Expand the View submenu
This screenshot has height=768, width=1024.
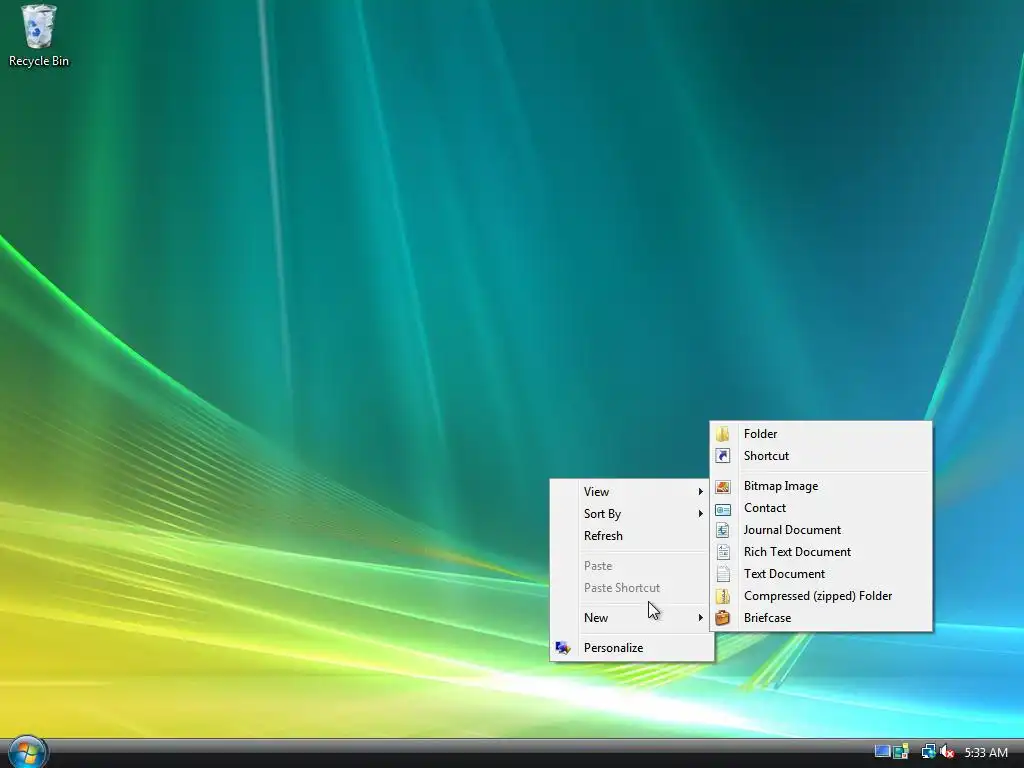[632, 492]
